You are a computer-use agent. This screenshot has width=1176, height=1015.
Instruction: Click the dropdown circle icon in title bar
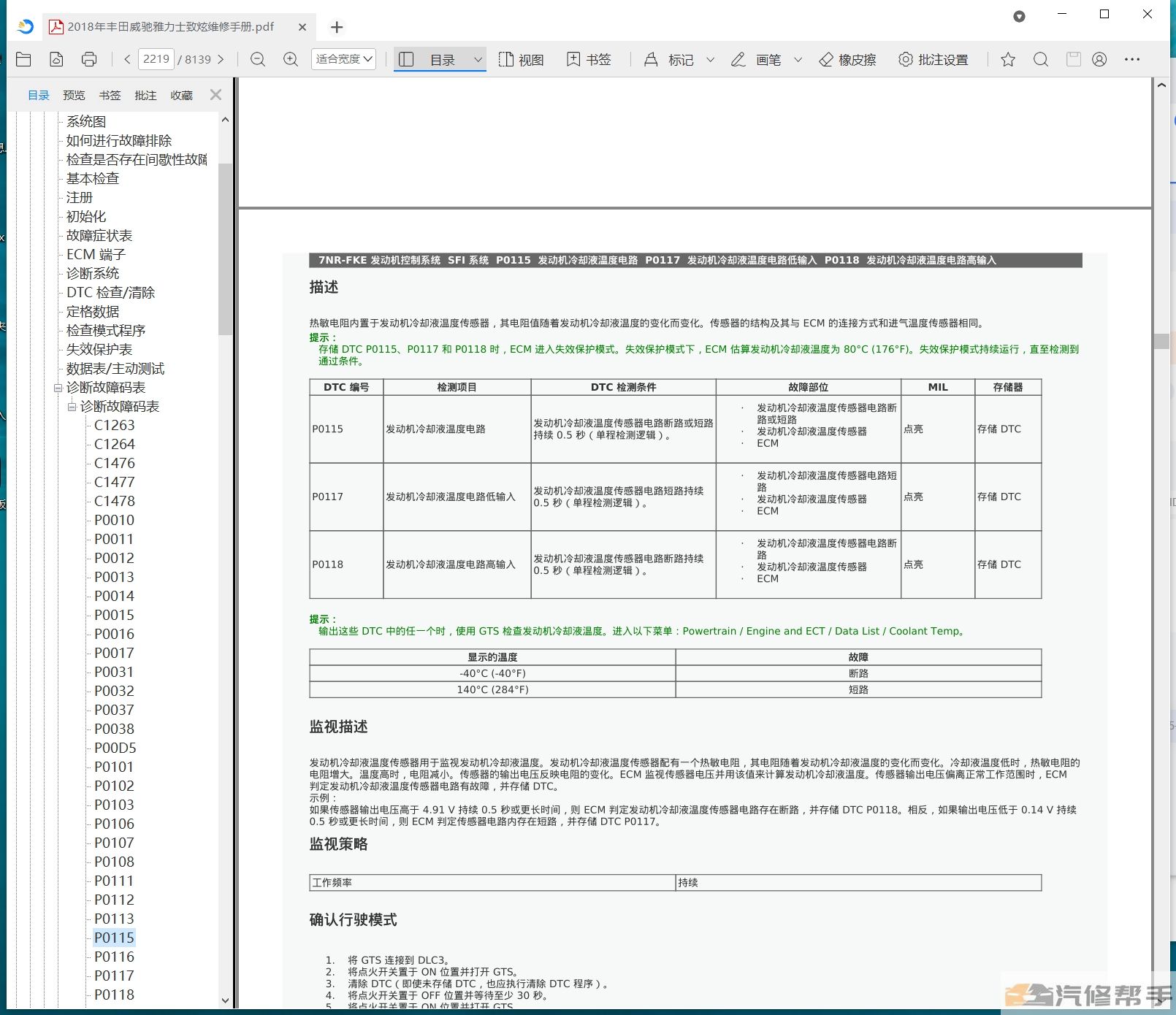point(1019,16)
